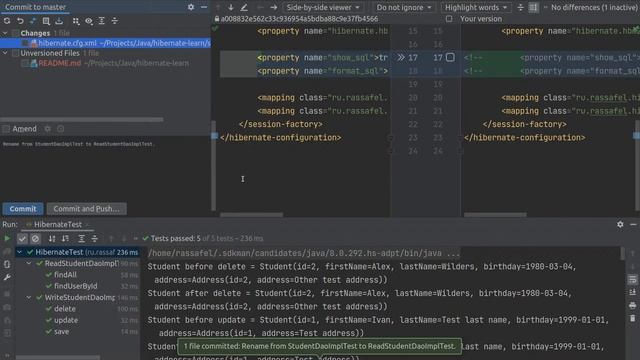Tick the README.md file checkbox

tap(25, 63)
